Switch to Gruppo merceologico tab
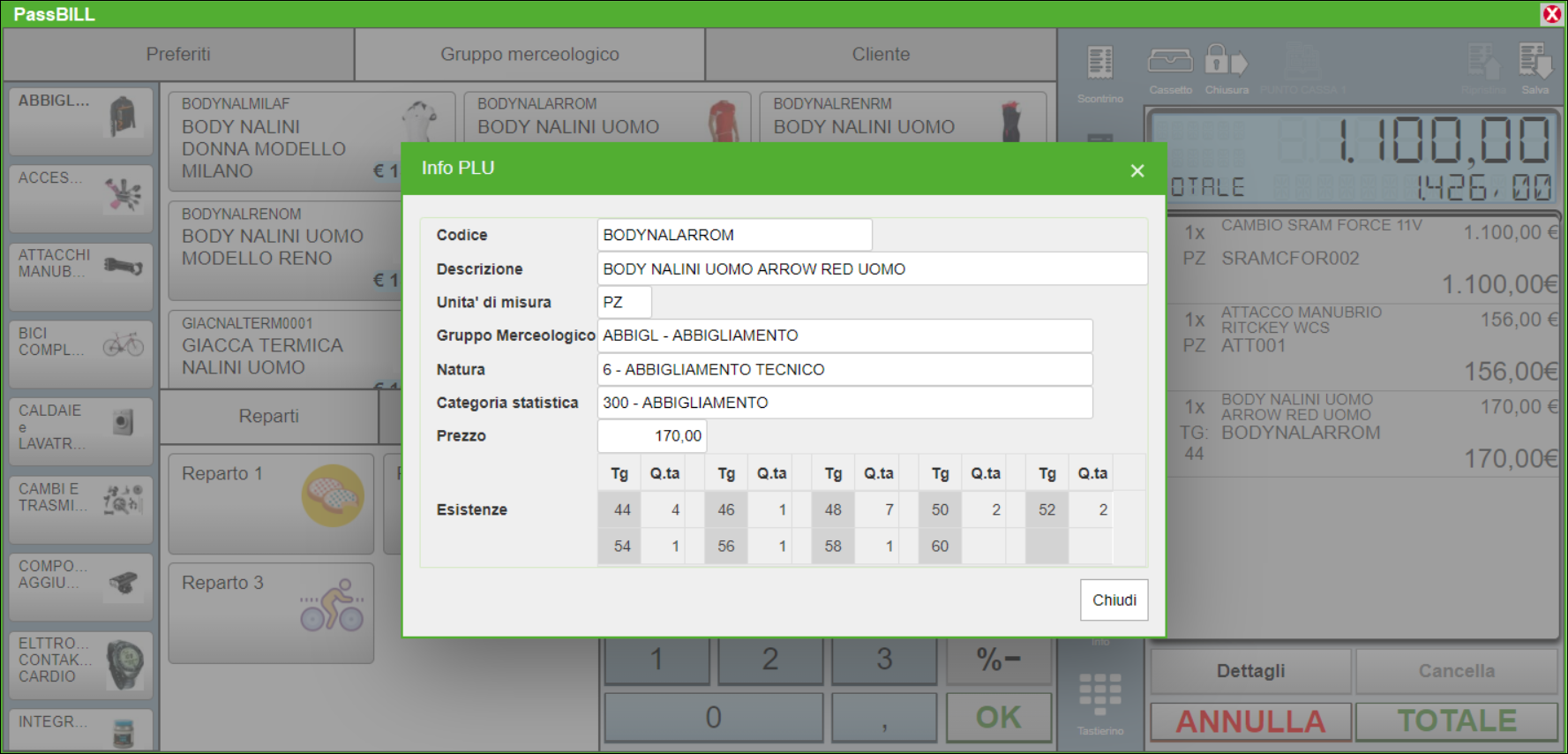 tap(529, 54)
